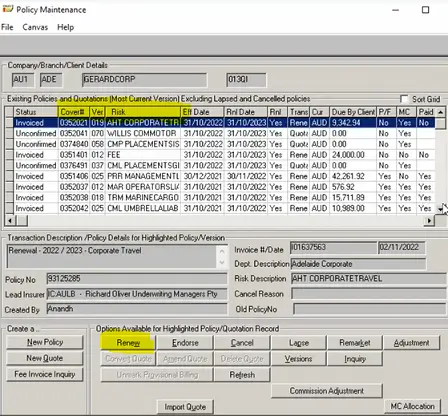Click the Policy Maintenance app icon in title bar
This screenshot has width=448, height=416.
click(8, 9)
